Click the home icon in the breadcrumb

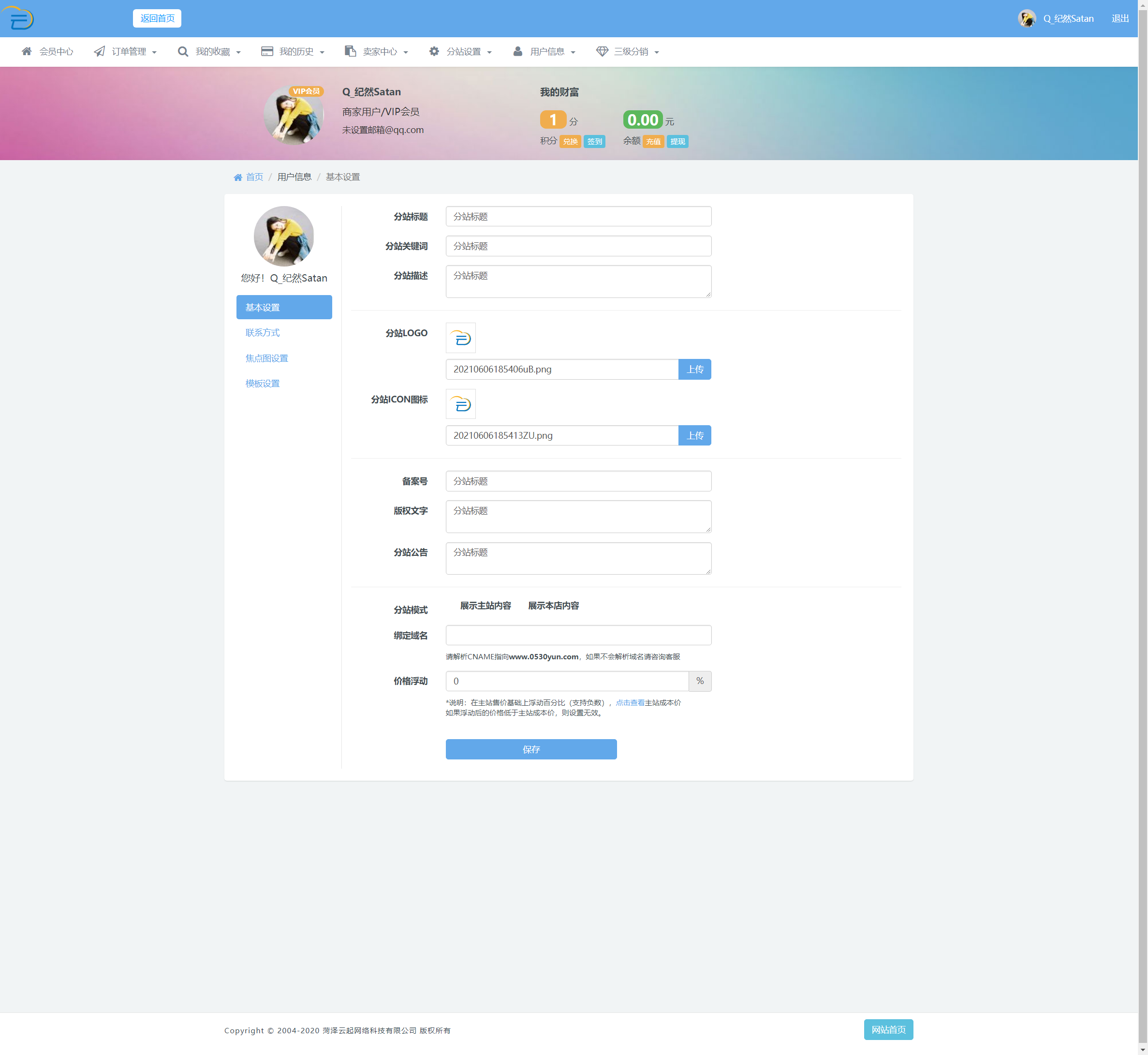pyautogui.click(x=238, y=178)
